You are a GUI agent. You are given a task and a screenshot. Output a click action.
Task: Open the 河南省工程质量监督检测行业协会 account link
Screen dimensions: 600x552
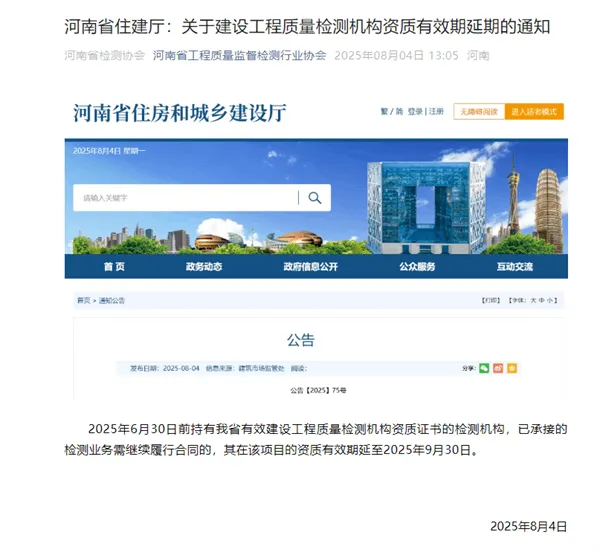[x=240, y=55]
